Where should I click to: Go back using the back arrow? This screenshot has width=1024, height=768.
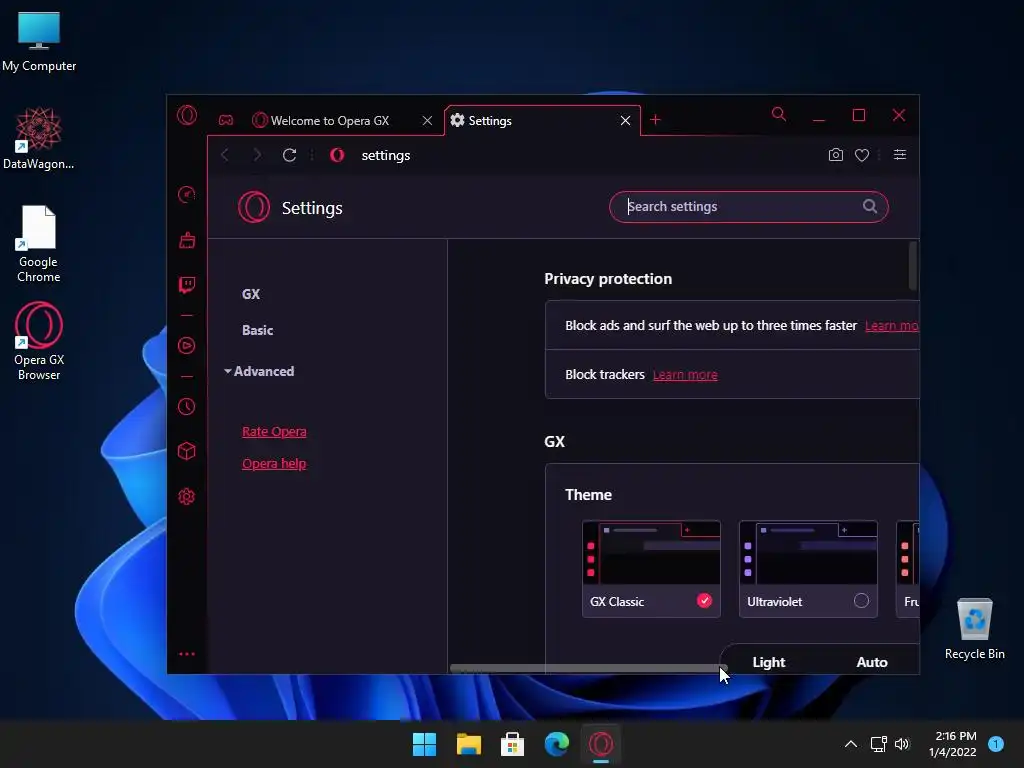[x=225, y=155]
